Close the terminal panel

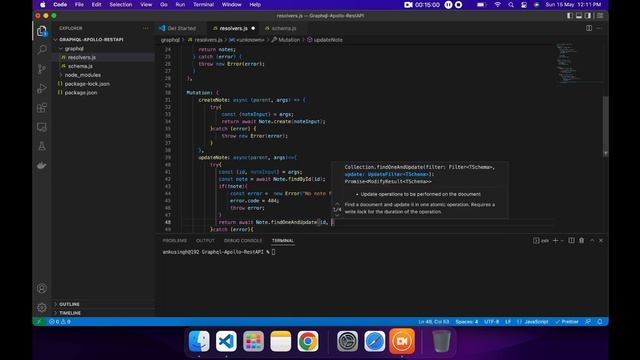pyautogui.click(x=601, y=240)
